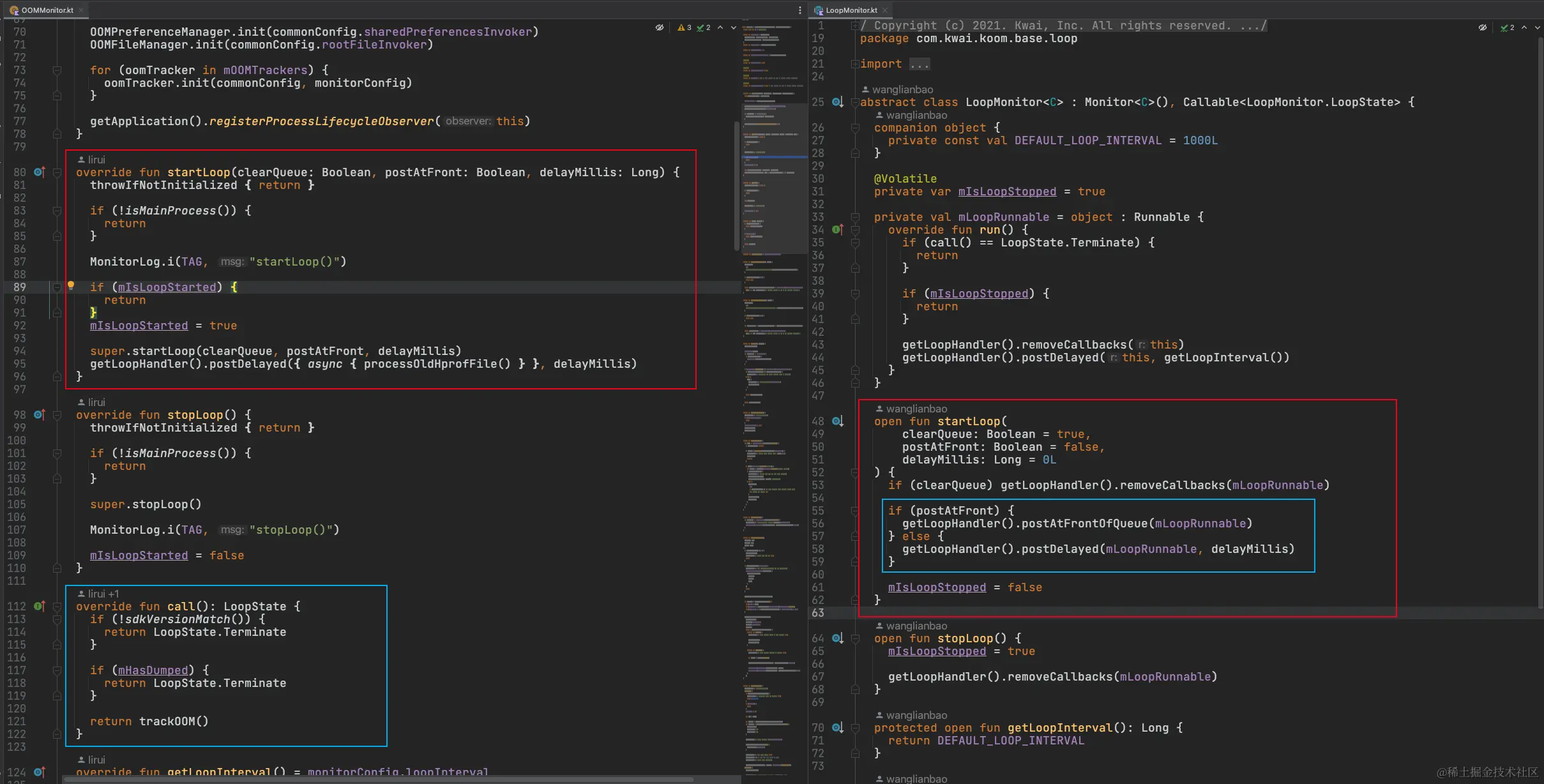Click @Volatile annotation on line 30

(x=905, y=179)
